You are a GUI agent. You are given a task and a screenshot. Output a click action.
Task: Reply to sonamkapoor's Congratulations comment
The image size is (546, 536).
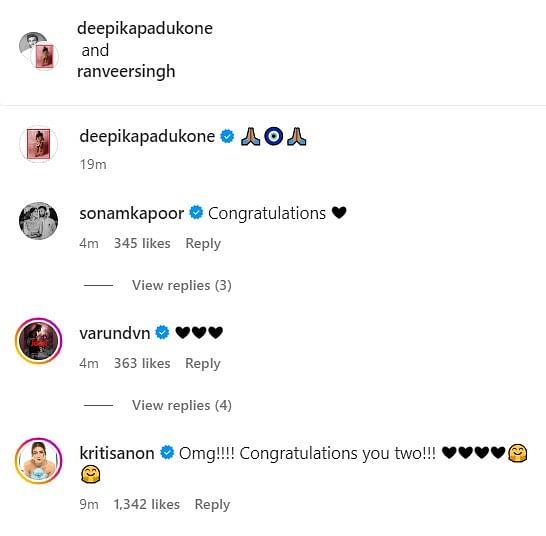coord(203,243)
